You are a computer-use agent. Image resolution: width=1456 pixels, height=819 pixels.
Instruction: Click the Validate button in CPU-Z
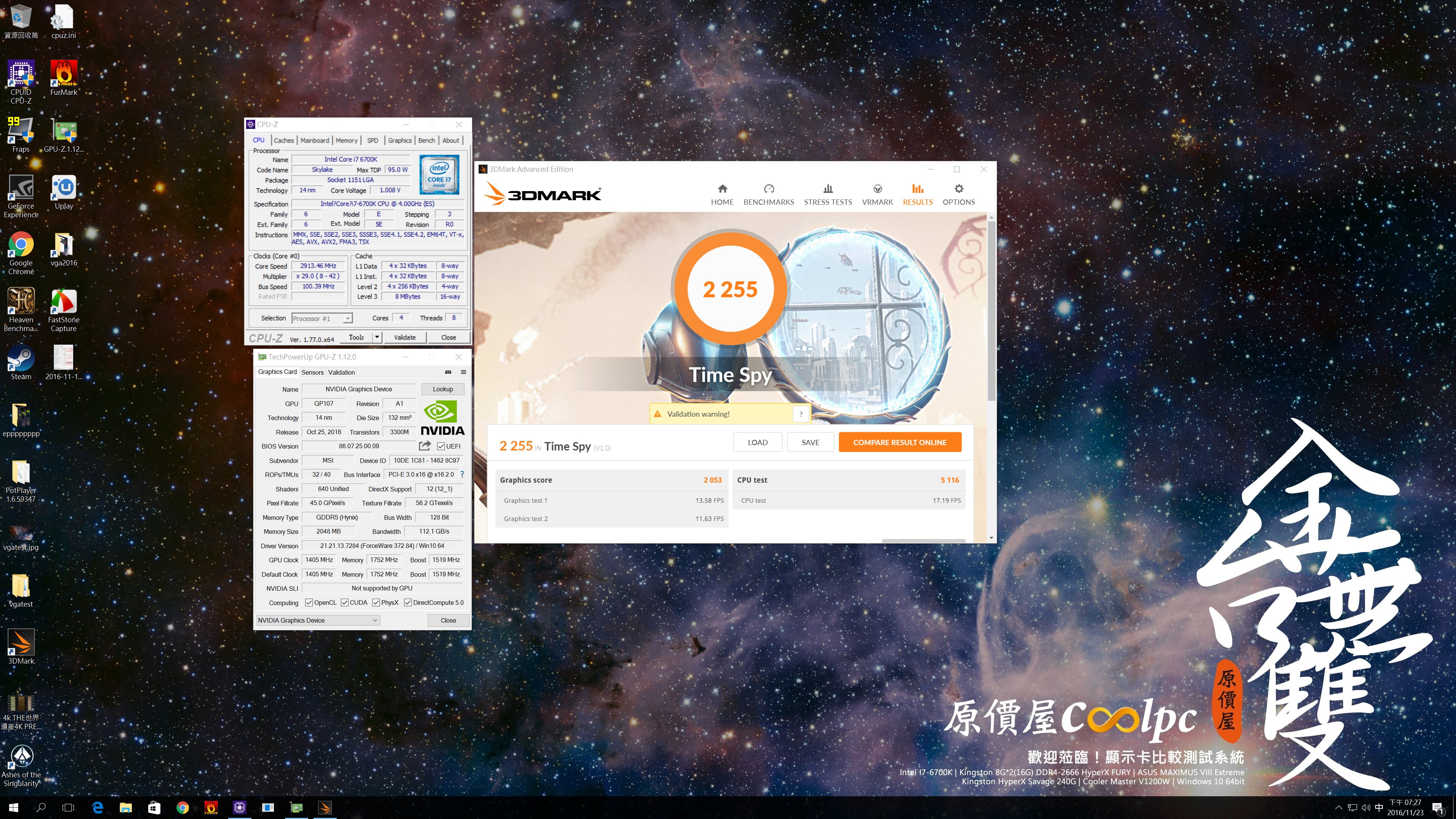[x=405, y=337]
